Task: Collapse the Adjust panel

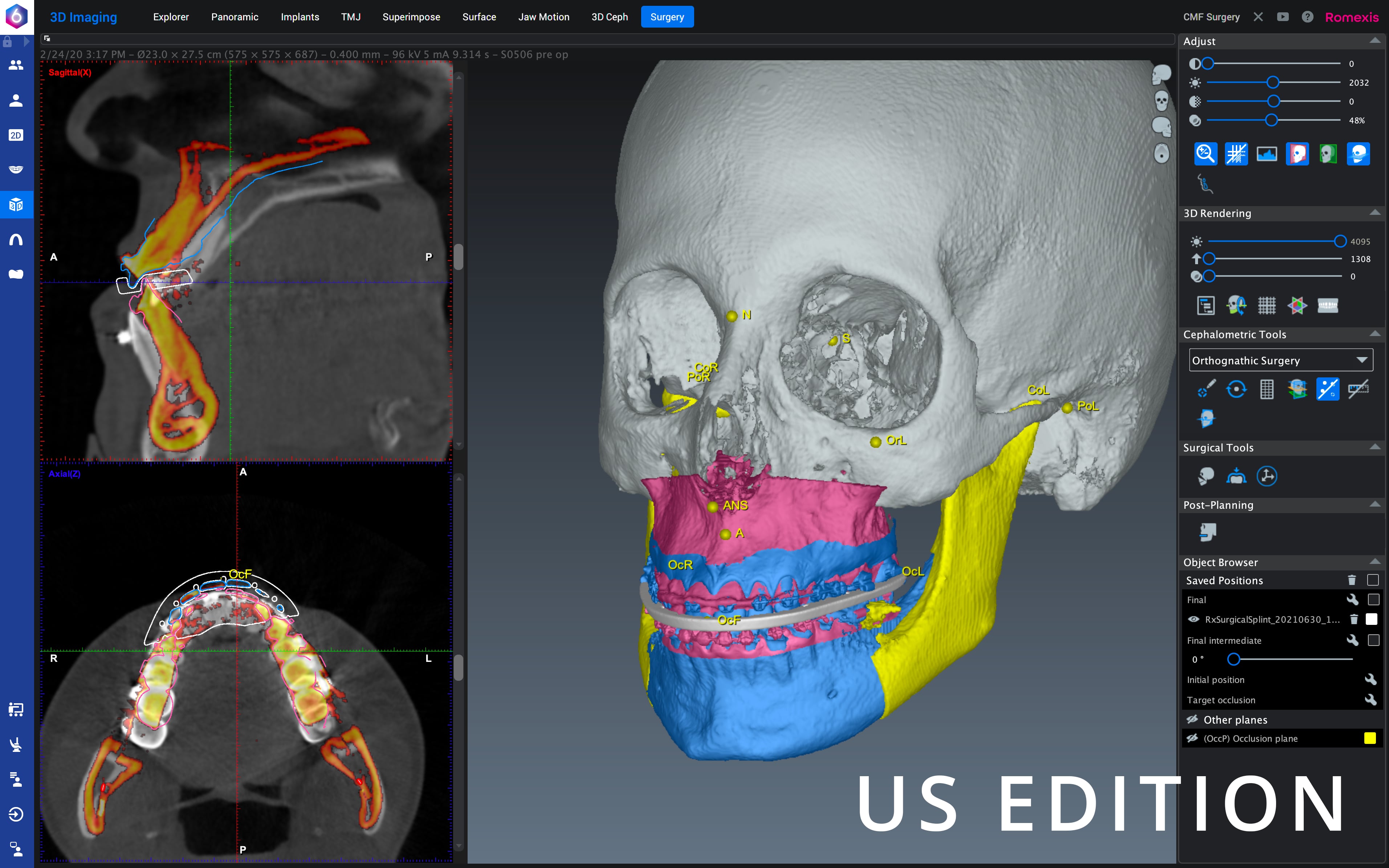Action: click(1374, 41)
